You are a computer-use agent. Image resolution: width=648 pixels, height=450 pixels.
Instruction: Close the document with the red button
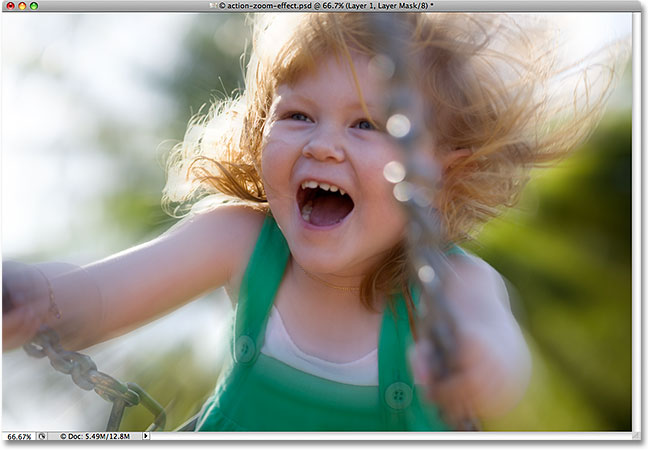click(x=8, y=6)
